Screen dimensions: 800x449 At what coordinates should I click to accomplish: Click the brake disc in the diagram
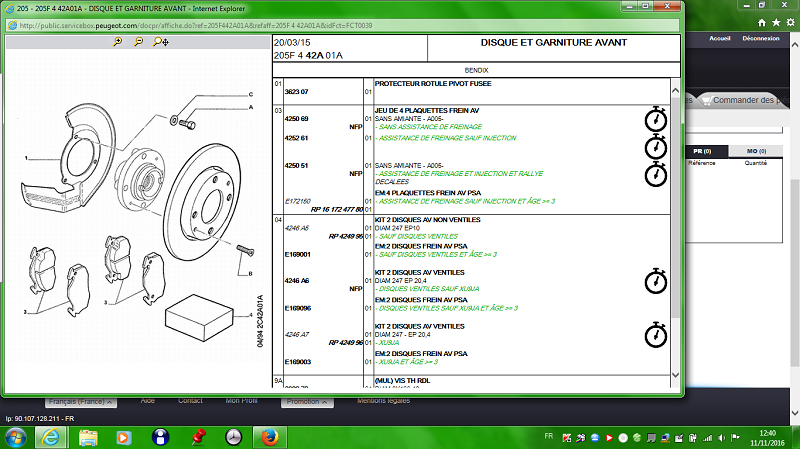tap(202, 202)
